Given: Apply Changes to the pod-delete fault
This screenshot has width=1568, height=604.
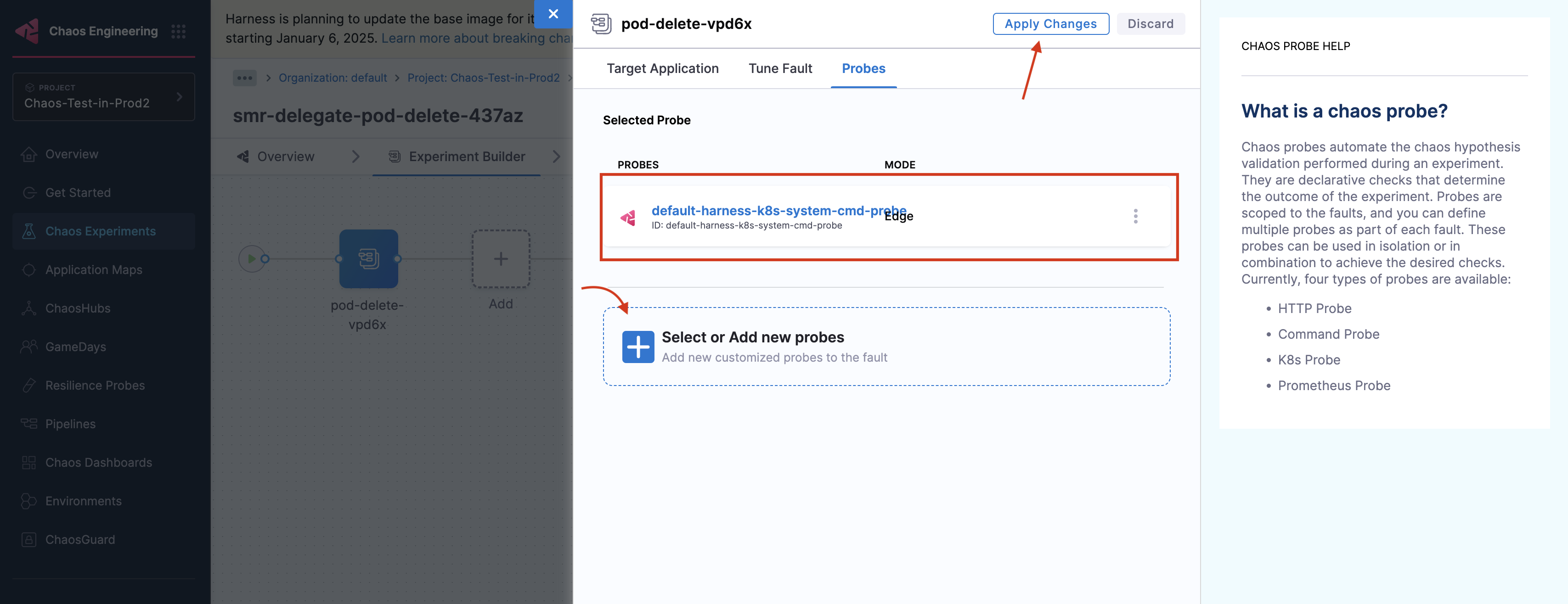Looking at the screenshot, I should 1051,22.
